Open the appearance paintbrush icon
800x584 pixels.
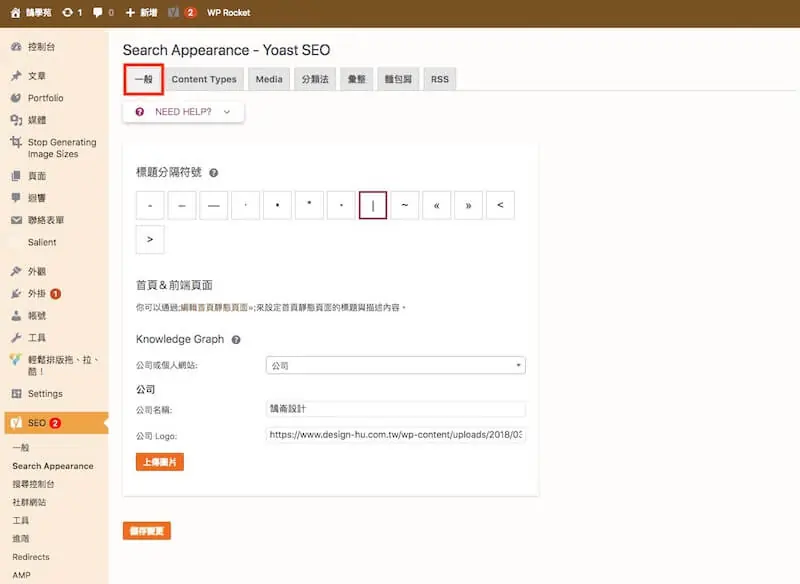click(16, 271)
